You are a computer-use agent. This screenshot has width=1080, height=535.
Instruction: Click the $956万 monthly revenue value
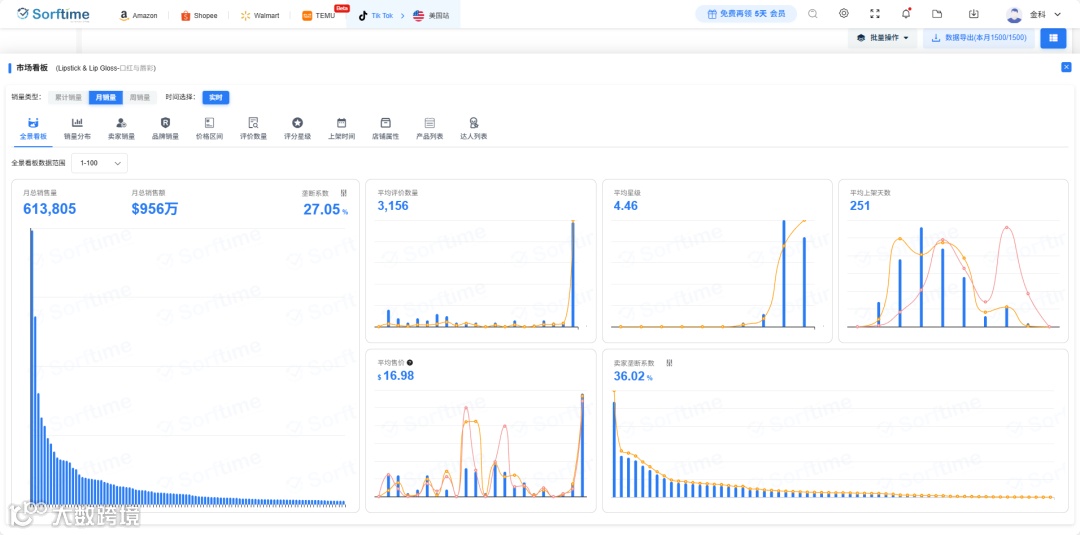(154, 209)
